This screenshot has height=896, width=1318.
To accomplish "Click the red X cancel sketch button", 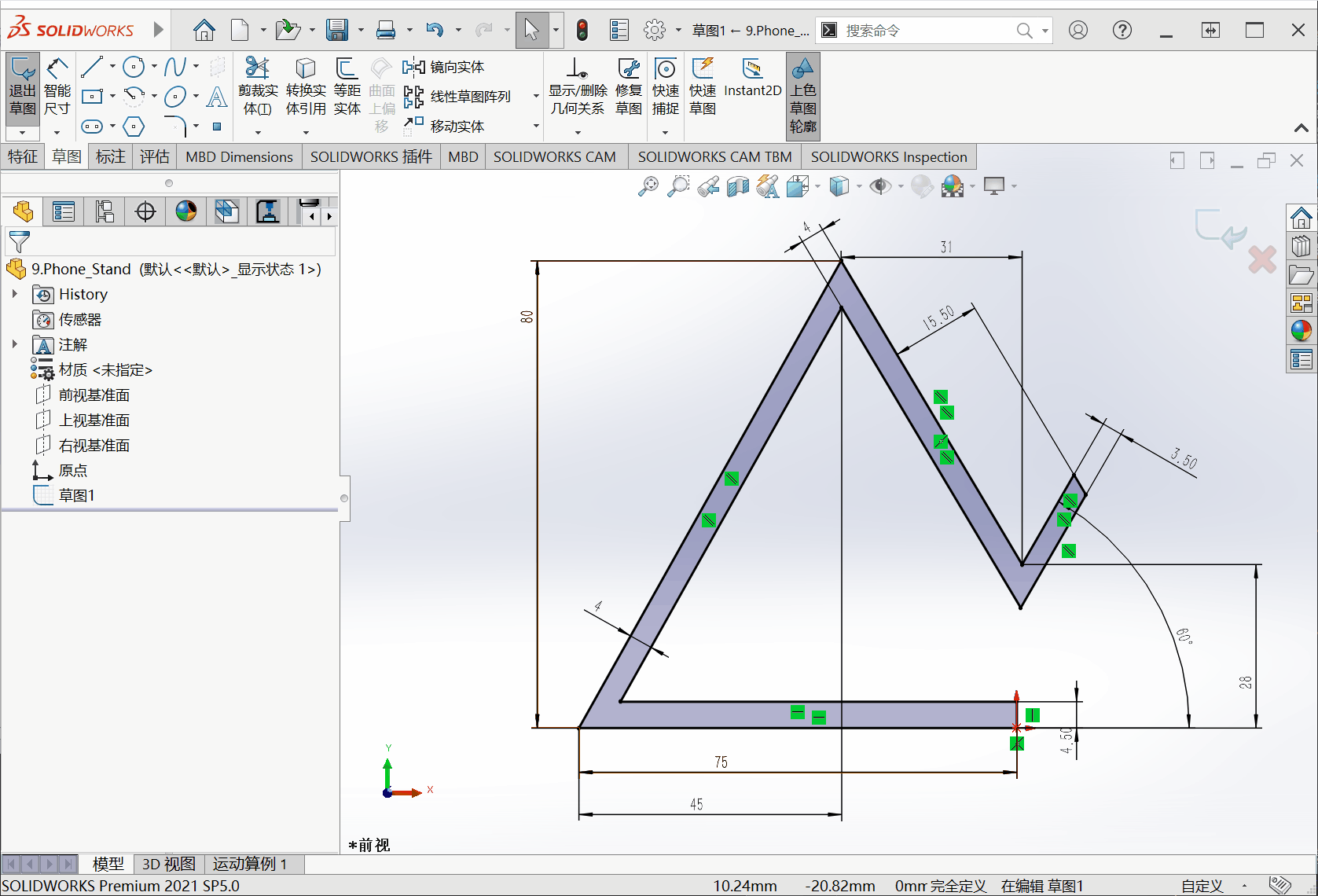I will point(1262,259).
